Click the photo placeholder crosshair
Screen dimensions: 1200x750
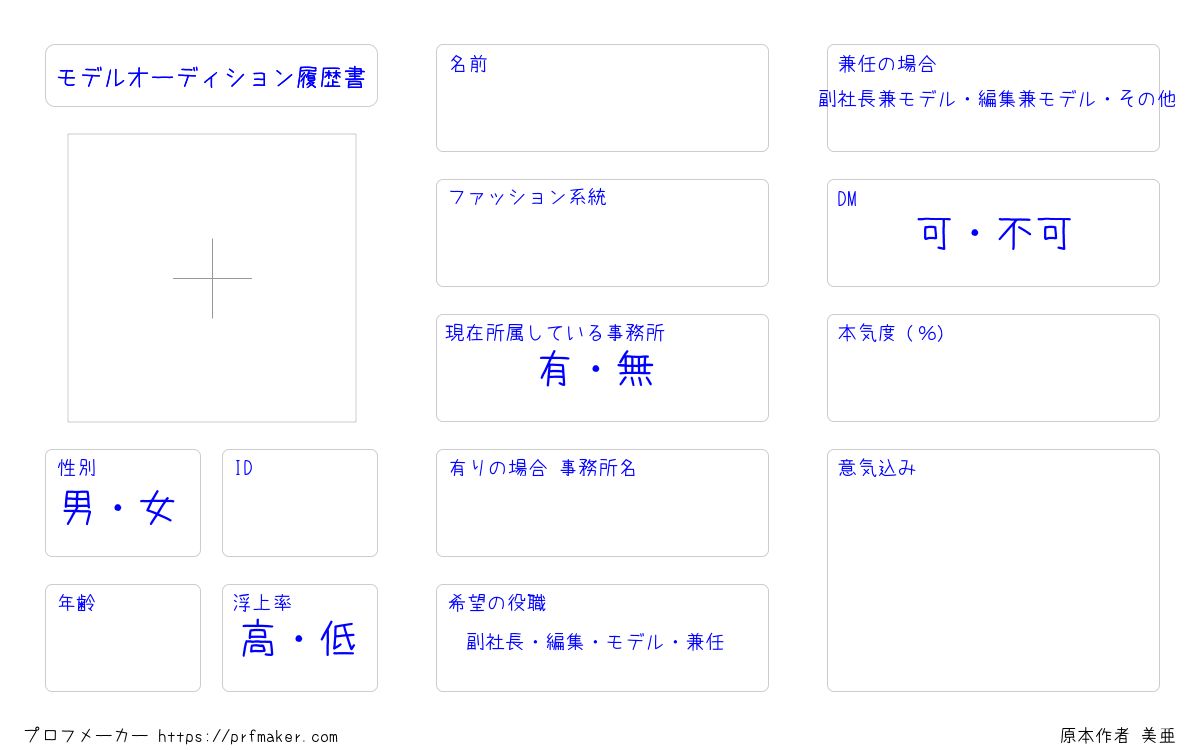point(212,278)
